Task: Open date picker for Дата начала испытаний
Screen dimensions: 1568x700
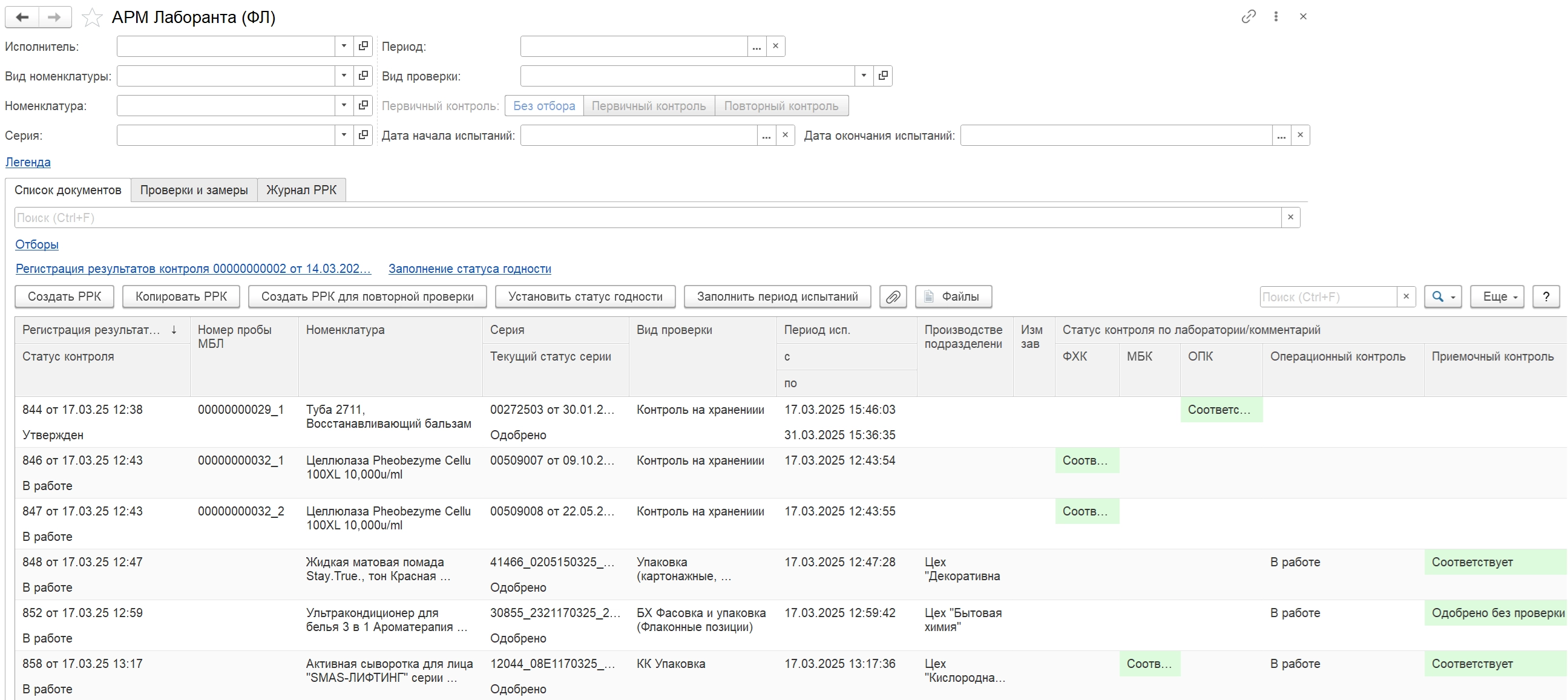Action: pos(766,135)
